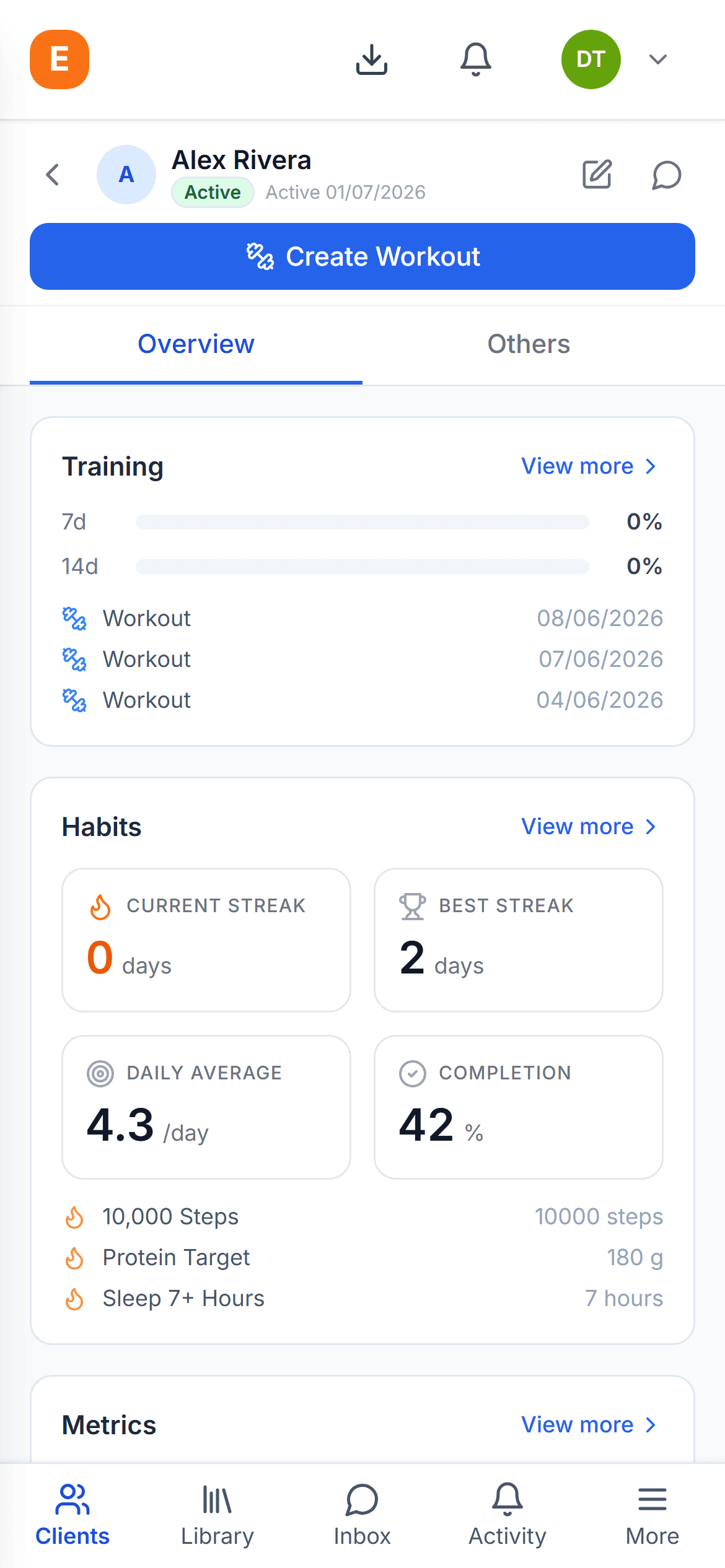
Task: Go back with the left arrow
Action: [53, 175]
